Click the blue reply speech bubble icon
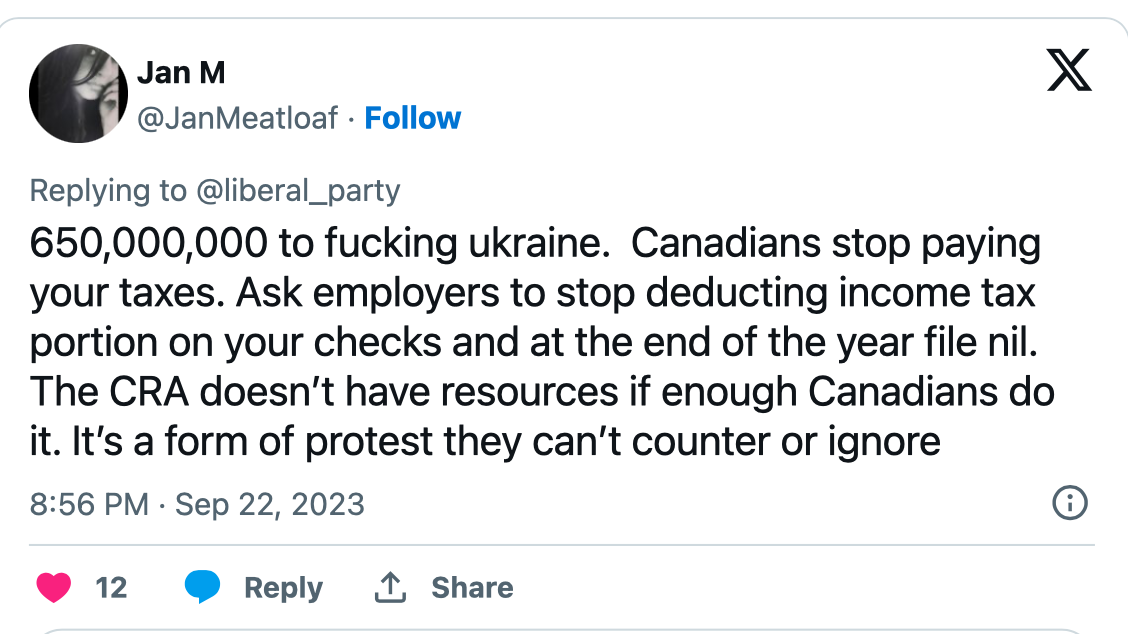1128x634 pixels. 202,587
